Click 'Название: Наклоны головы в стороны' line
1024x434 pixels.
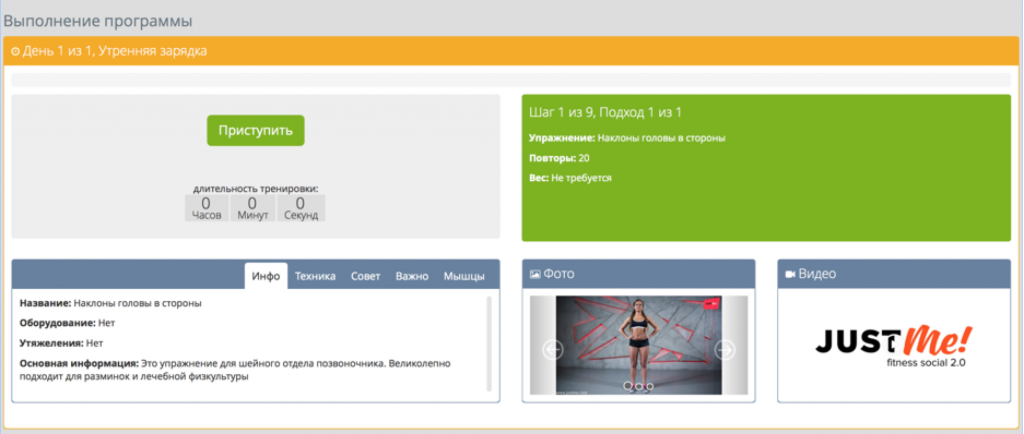pos(110,303)
